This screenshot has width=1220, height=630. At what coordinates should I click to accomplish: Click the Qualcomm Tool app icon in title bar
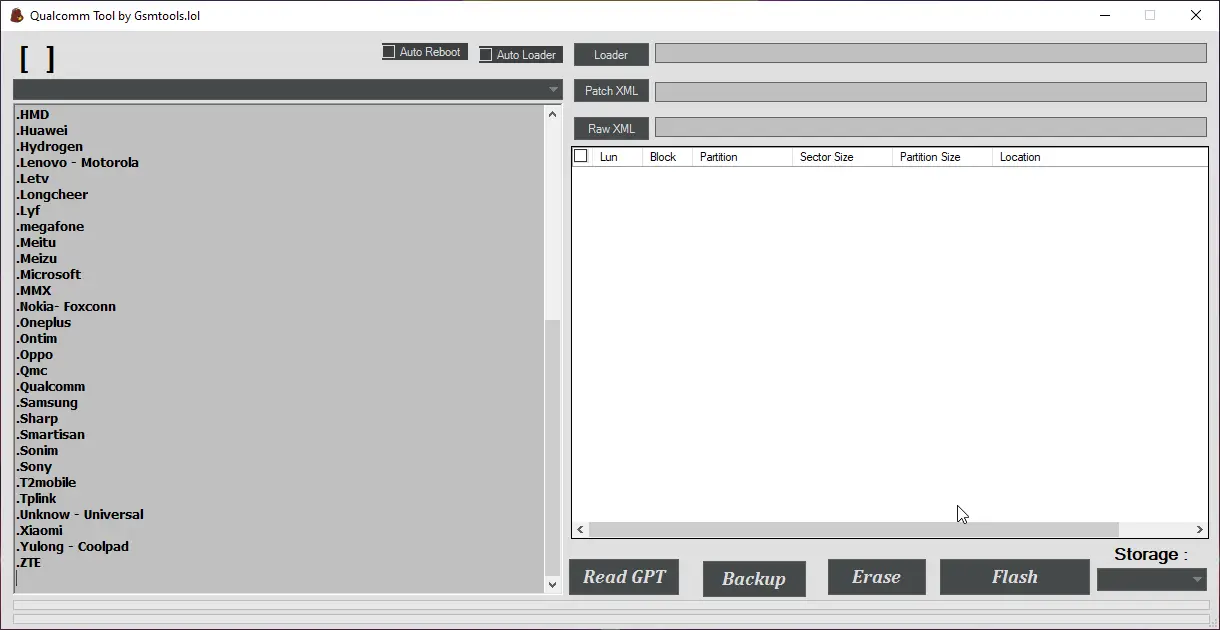17,15
